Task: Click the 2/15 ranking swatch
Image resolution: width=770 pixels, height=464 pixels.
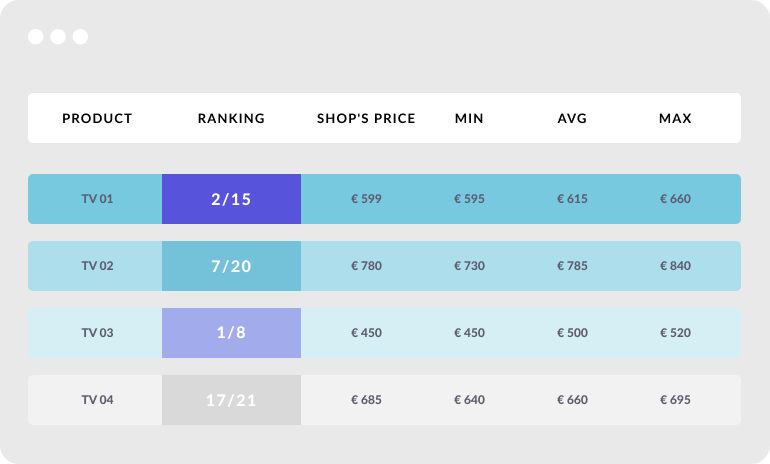Action: pos(231,199)
